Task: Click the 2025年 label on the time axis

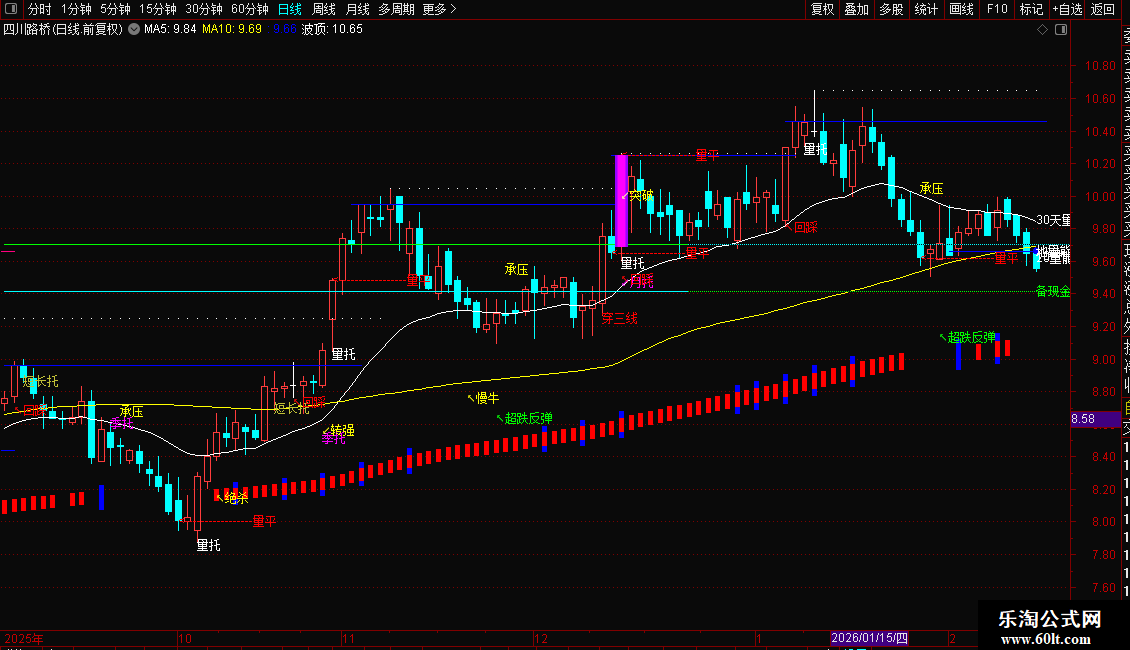Action: pyautogui.click(x=24, y=638)
